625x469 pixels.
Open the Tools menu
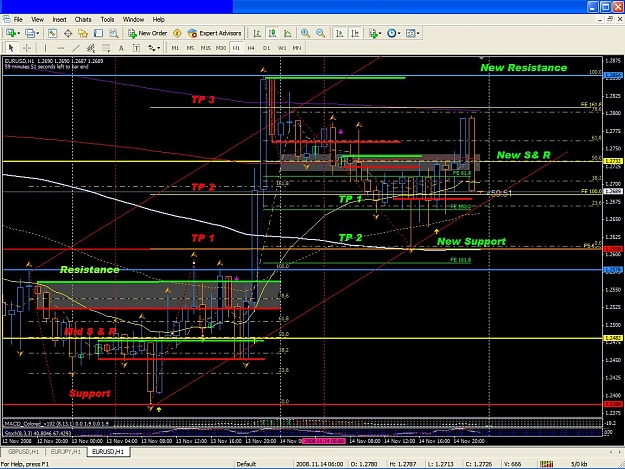pos(107,20)
